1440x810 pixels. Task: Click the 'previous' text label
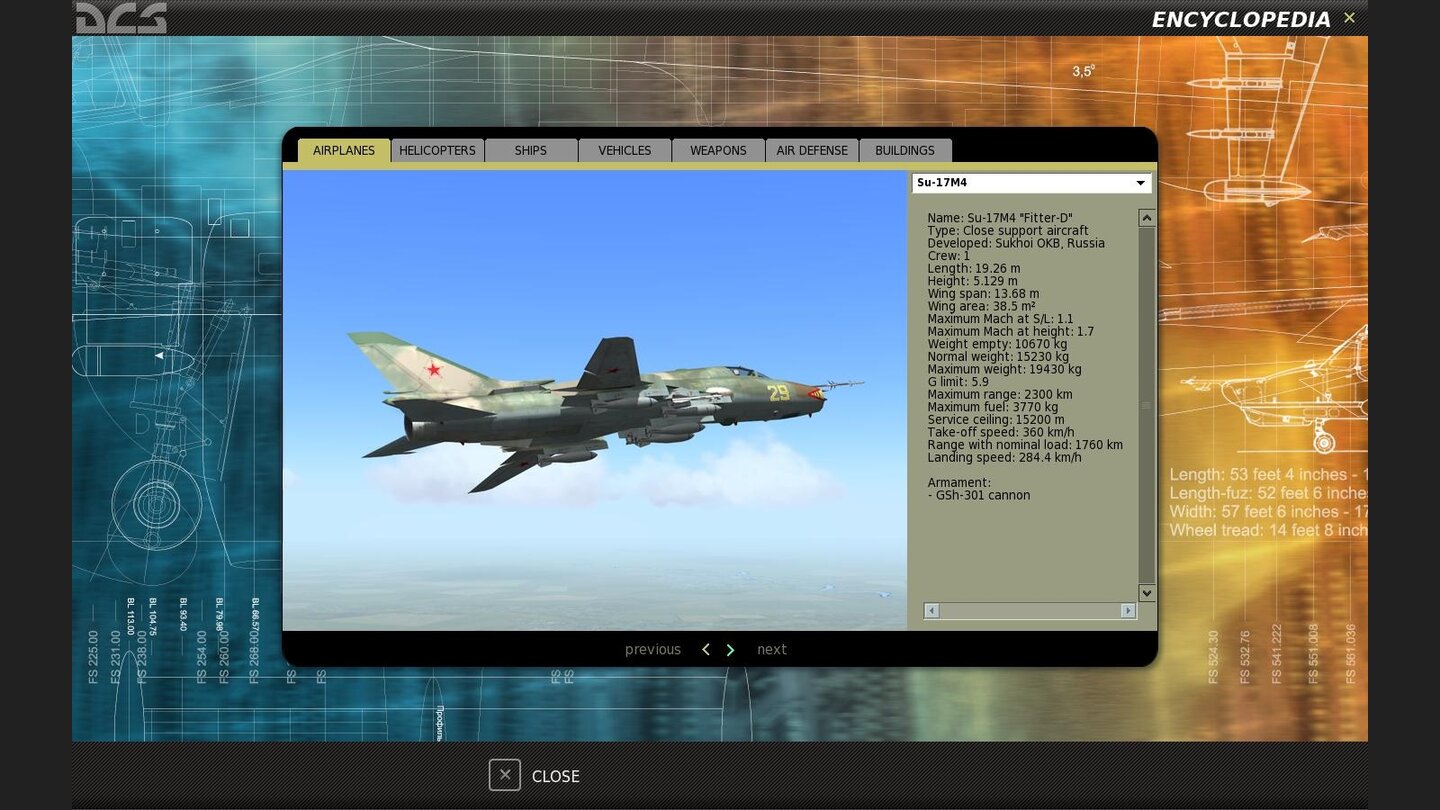tap(653, 650)
